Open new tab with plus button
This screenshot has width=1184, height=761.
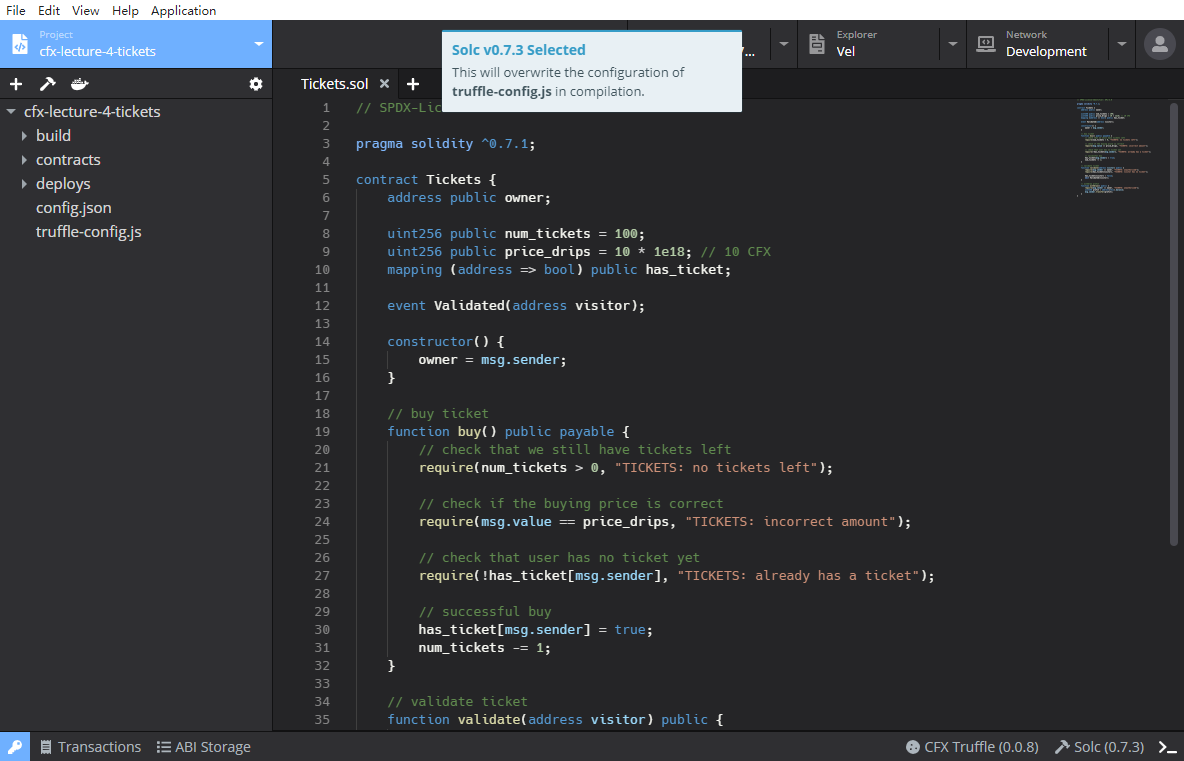[x=413, y=84]
